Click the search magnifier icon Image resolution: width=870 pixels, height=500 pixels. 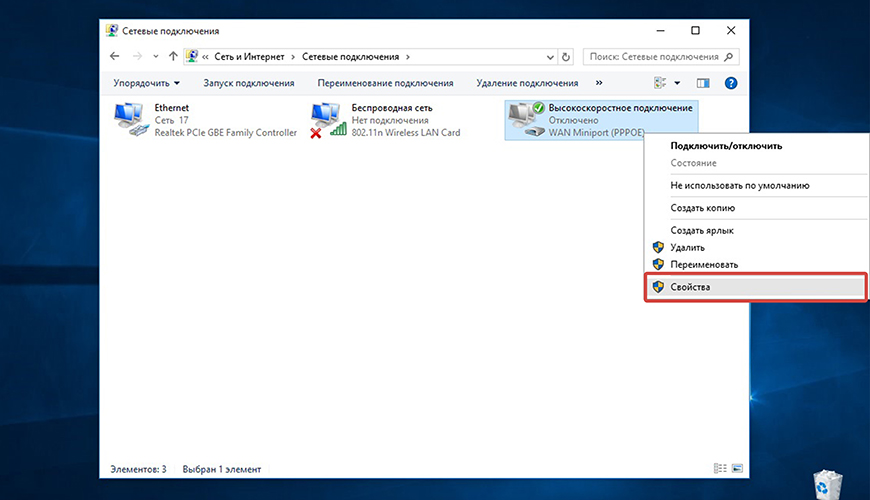(729, 57)
